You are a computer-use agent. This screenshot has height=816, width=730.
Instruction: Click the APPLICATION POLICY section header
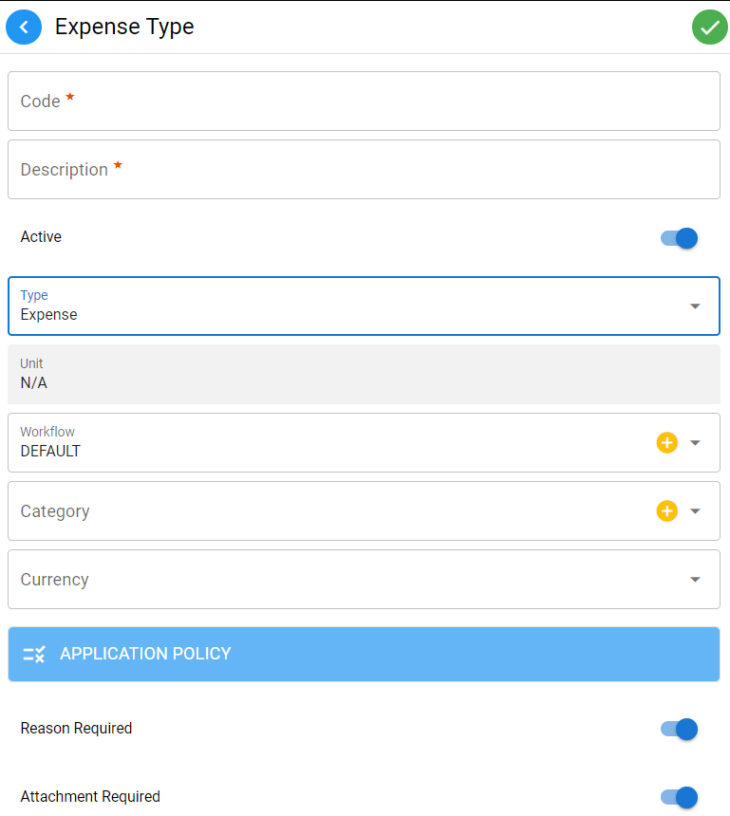[x=145, y=654]
